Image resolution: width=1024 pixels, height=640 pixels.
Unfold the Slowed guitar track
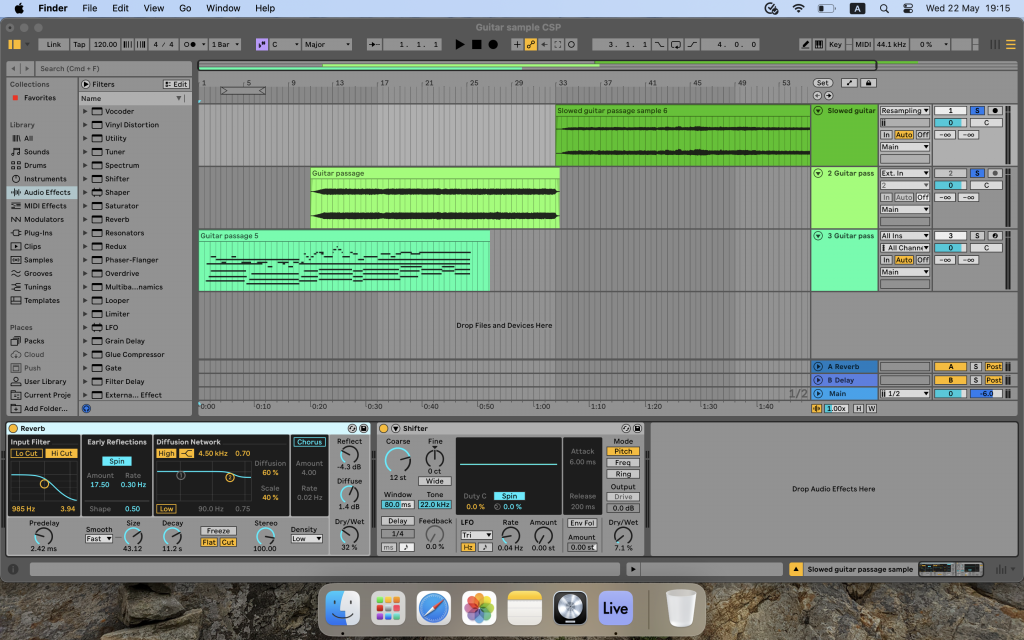818,111
